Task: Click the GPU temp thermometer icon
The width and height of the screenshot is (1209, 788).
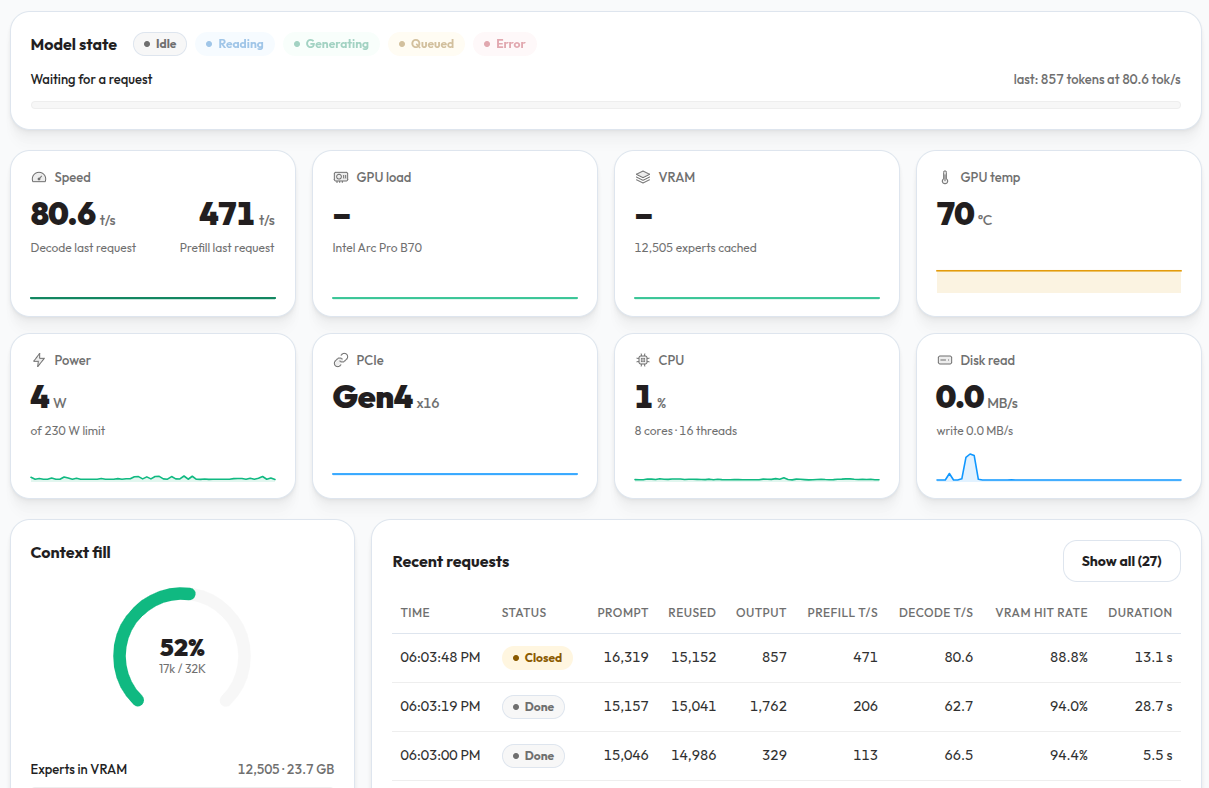Action: pyautogui.click(x=944, y=177)
